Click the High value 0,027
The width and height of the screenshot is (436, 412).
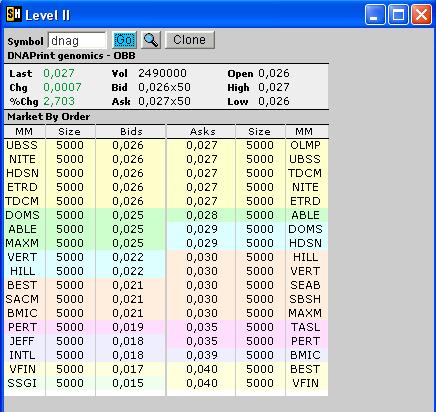274,87
